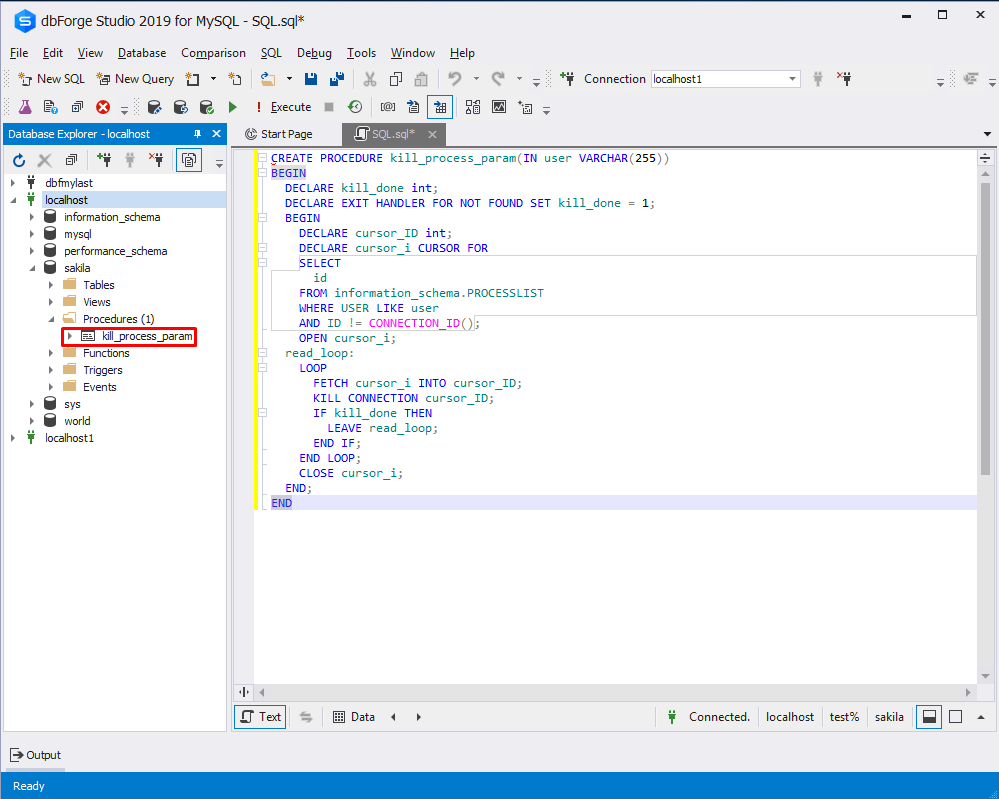Open the Connection localhost1 dropdown

[792, 79]
